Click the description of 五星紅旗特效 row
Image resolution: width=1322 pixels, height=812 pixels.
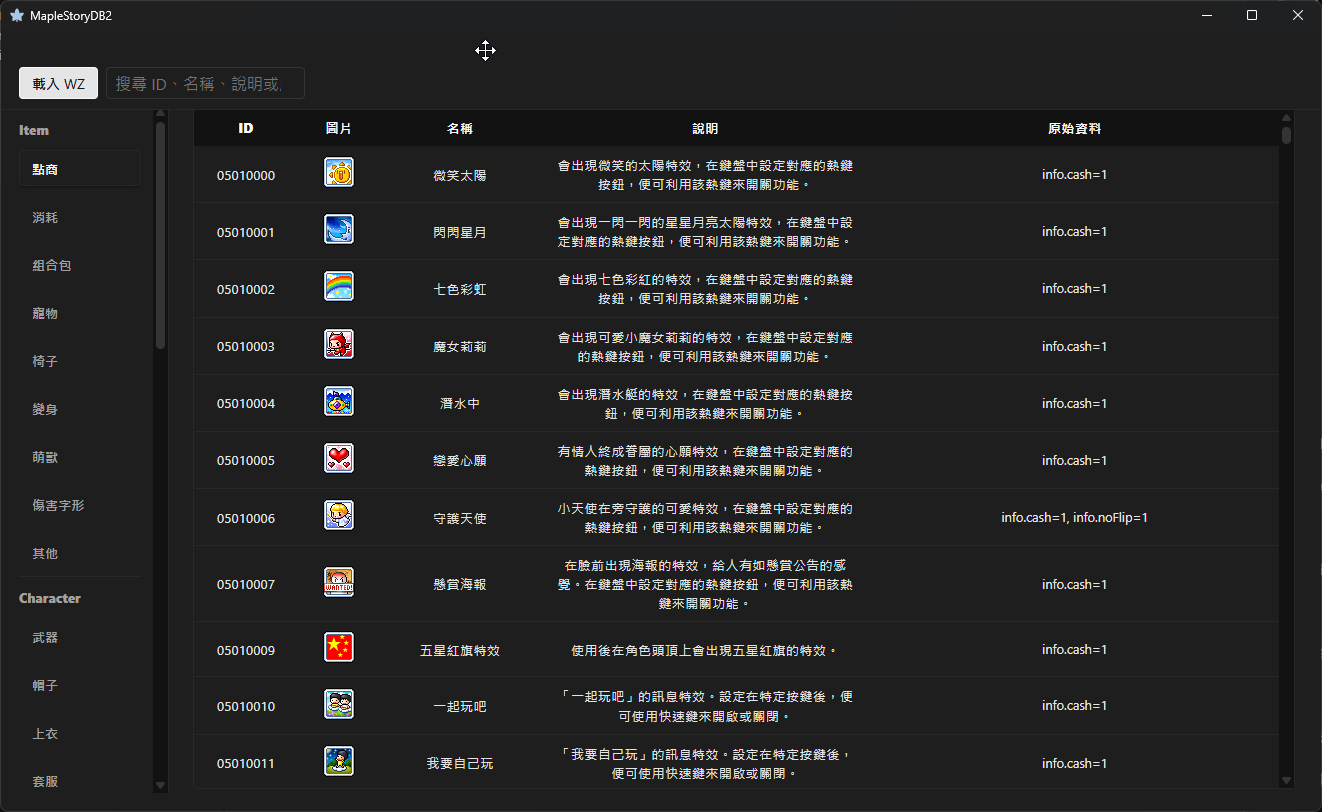705,650
